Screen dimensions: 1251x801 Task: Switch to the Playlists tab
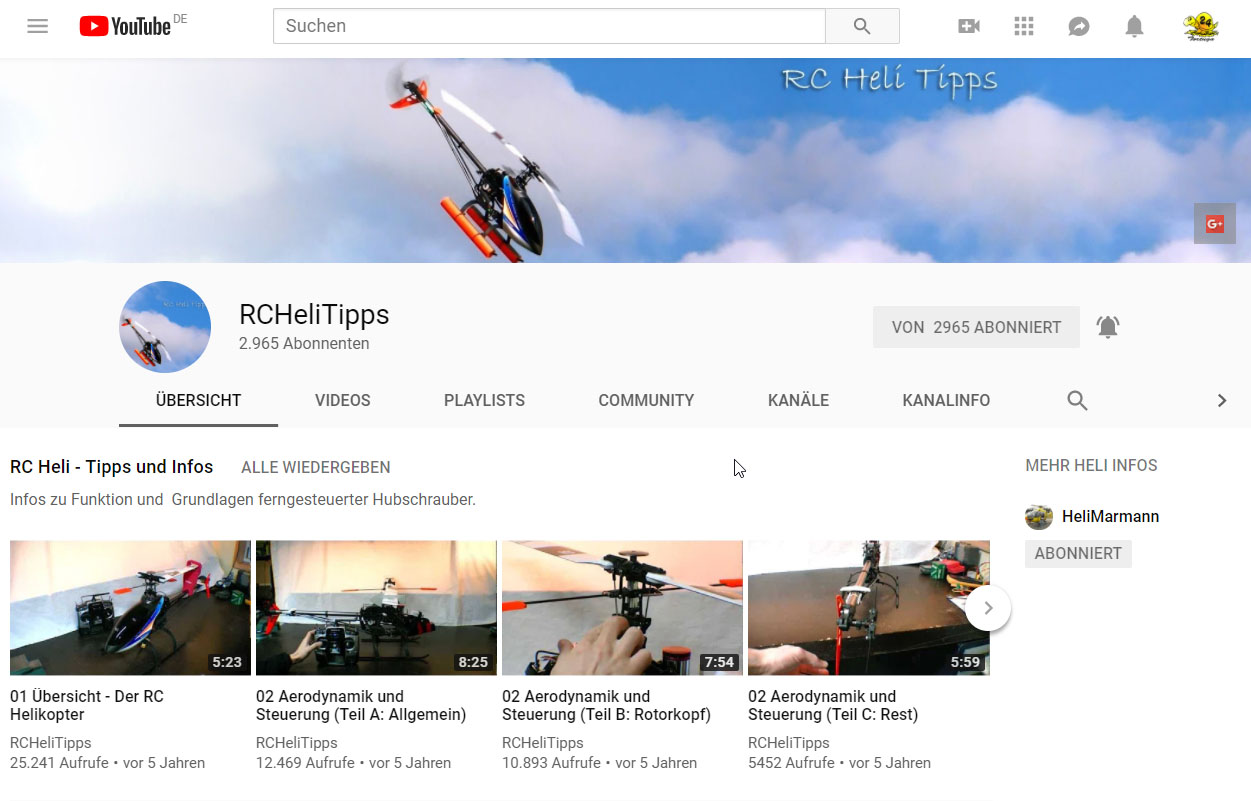click(484, 401)
